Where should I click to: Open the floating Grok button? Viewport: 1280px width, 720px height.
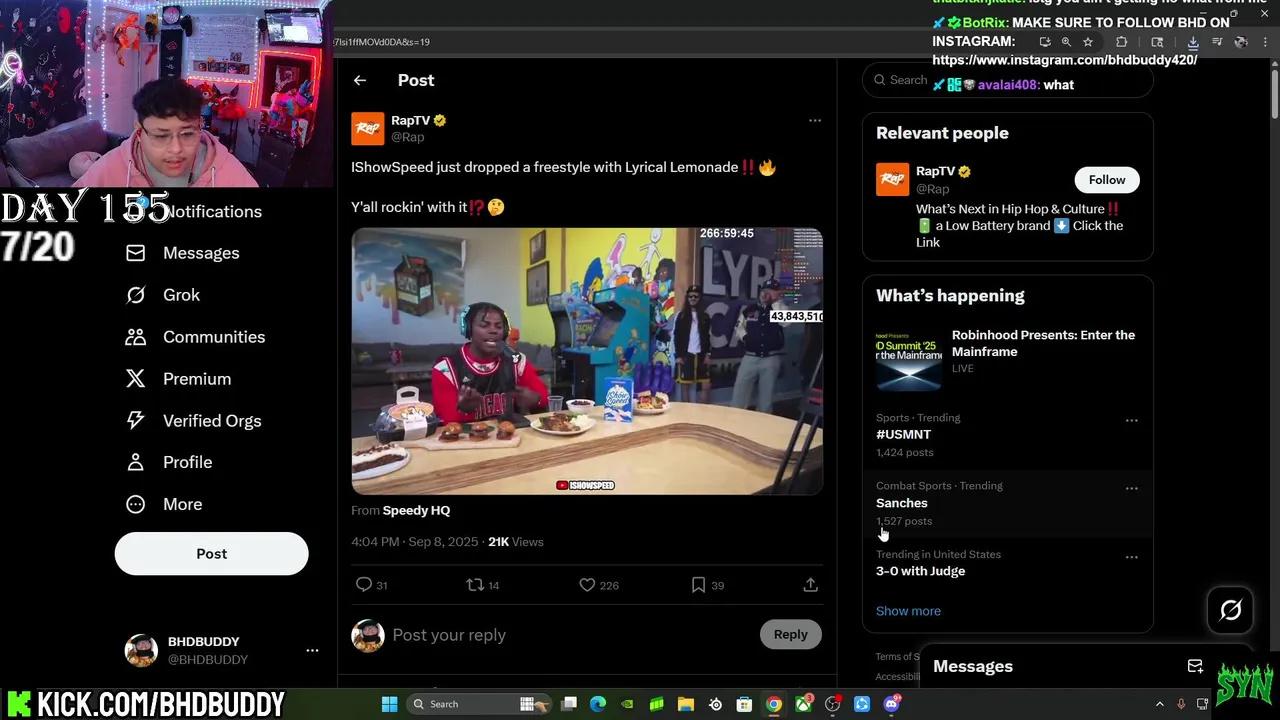pos(1231,610)
